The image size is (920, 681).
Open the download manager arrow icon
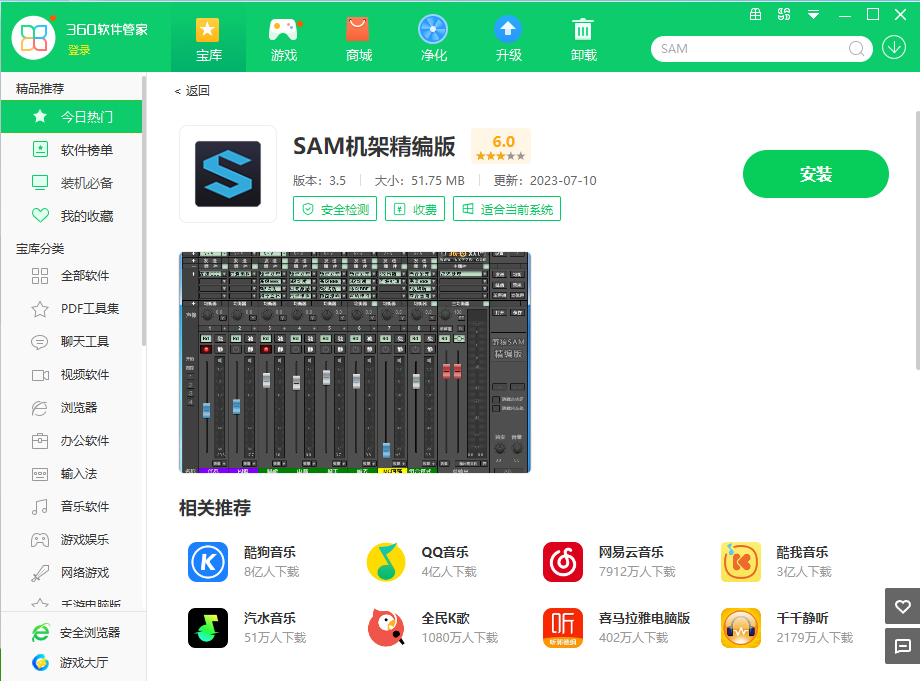pos(894,48)
